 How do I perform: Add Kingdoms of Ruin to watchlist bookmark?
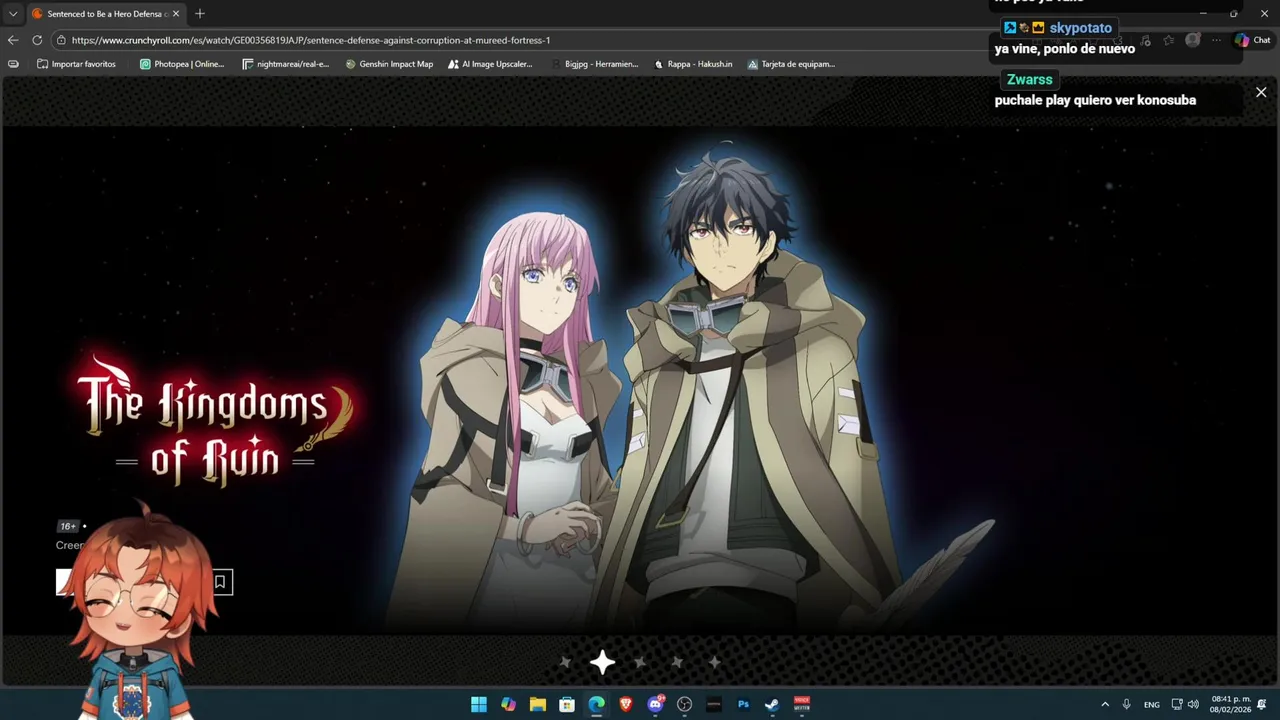[220, 582]
